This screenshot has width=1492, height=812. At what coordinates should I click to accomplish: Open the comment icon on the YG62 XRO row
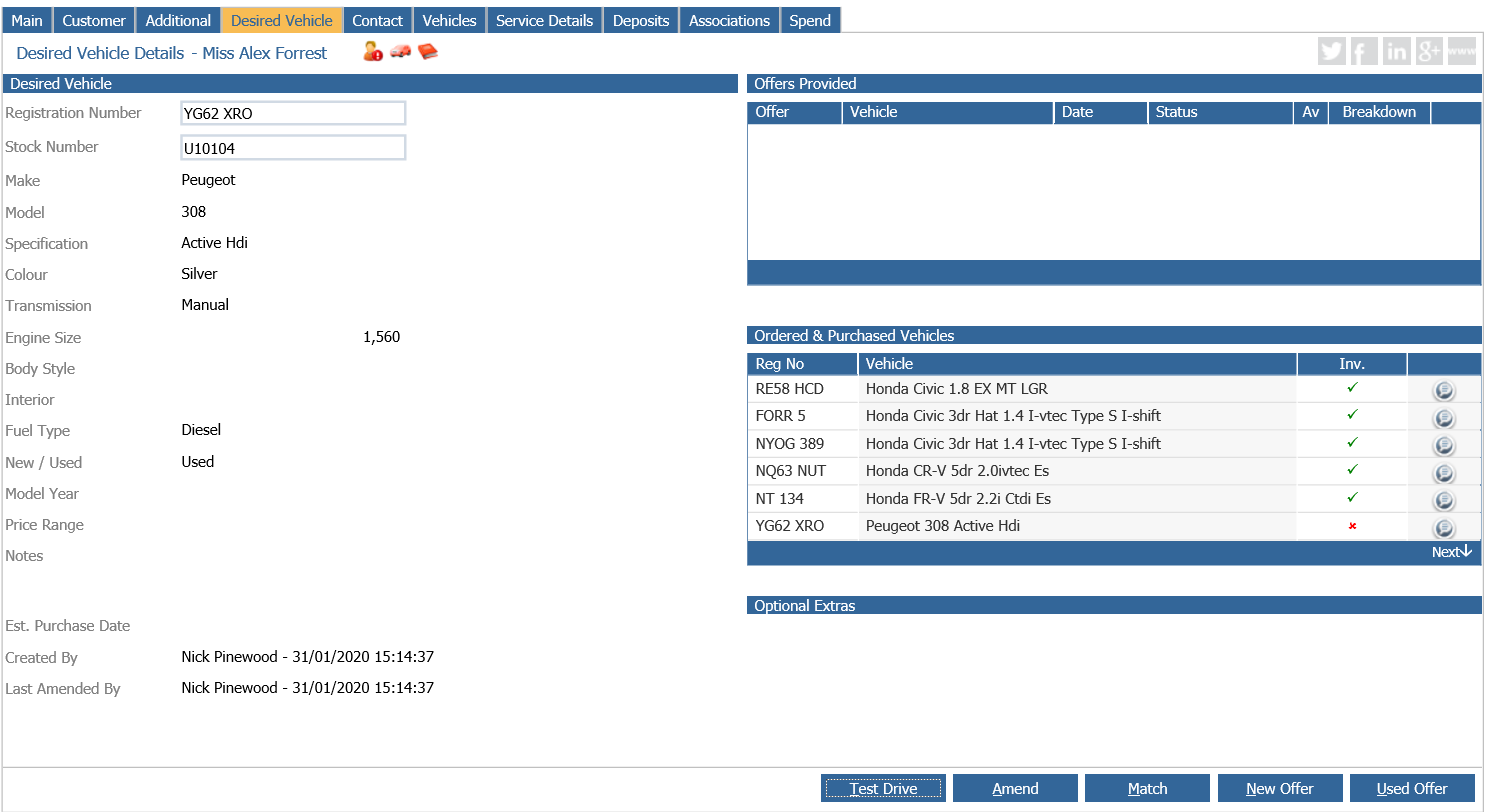(x=1444, y=526)
